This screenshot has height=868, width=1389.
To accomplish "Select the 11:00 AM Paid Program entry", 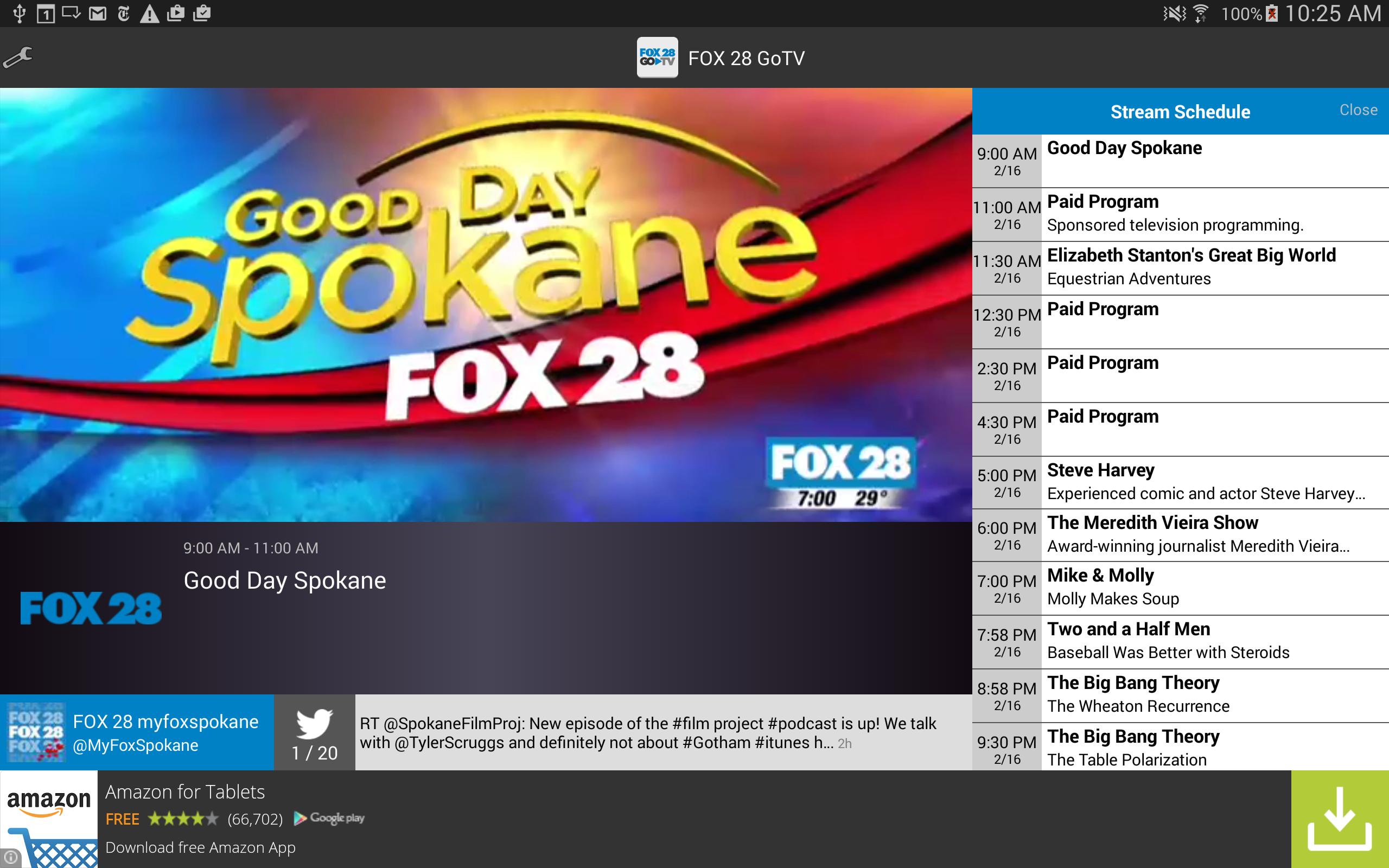I will [x=1180, y=215].
